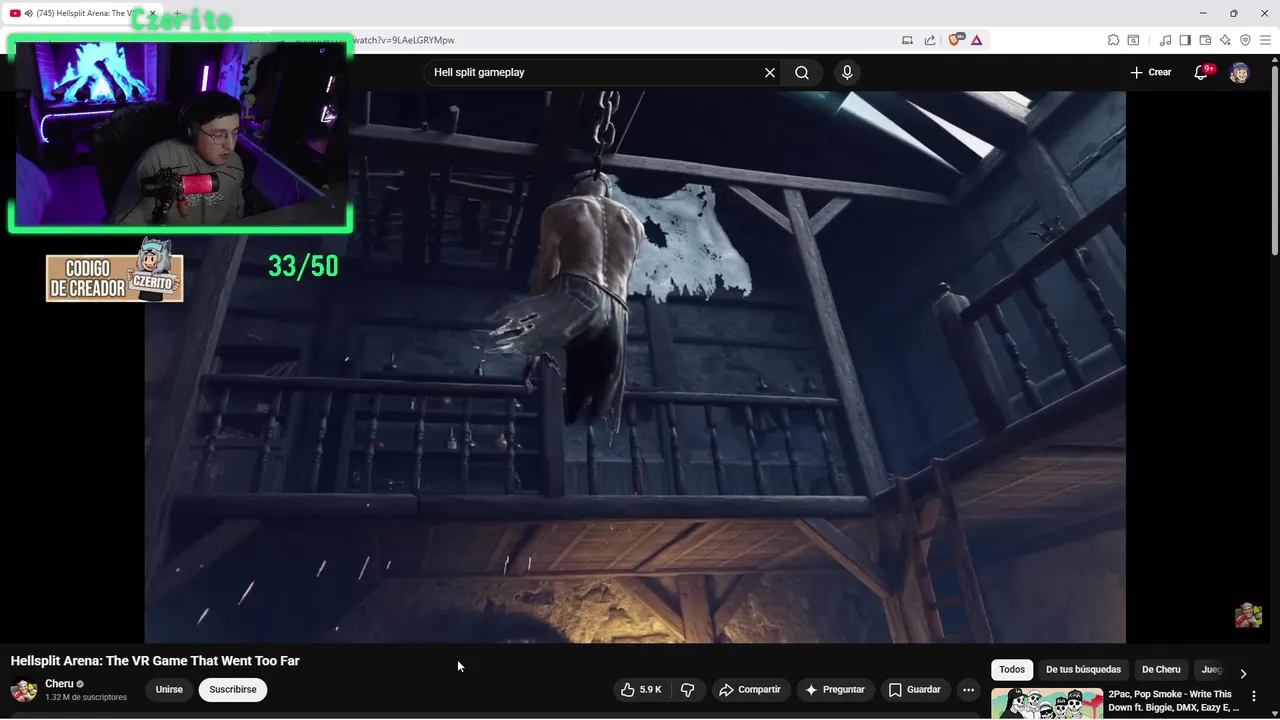The image size is (1280, 720).
Task: Open the Cheru channel name link
Action: (59, 684)
